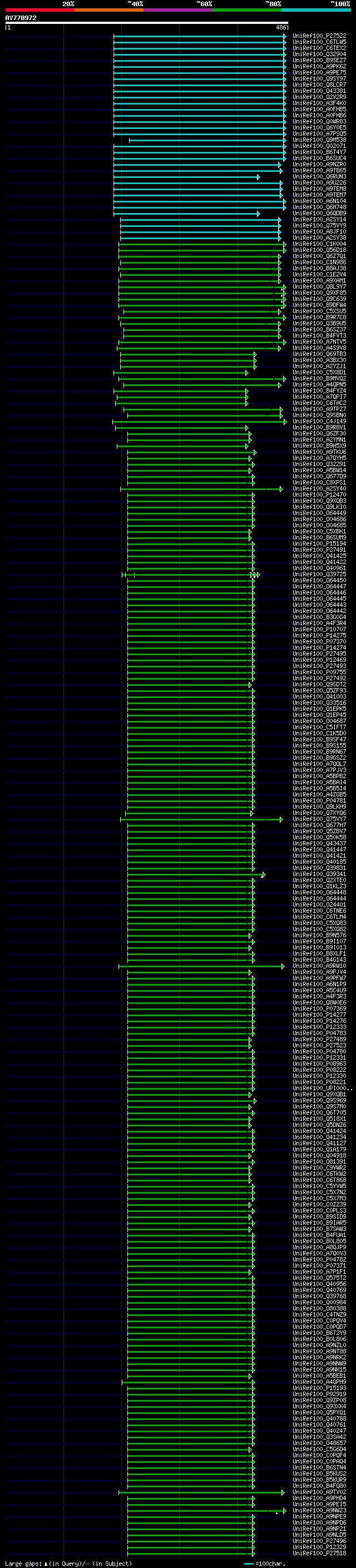Select label UniRef100_Q41003
The image size is (356, 1568).
[319, 696]
